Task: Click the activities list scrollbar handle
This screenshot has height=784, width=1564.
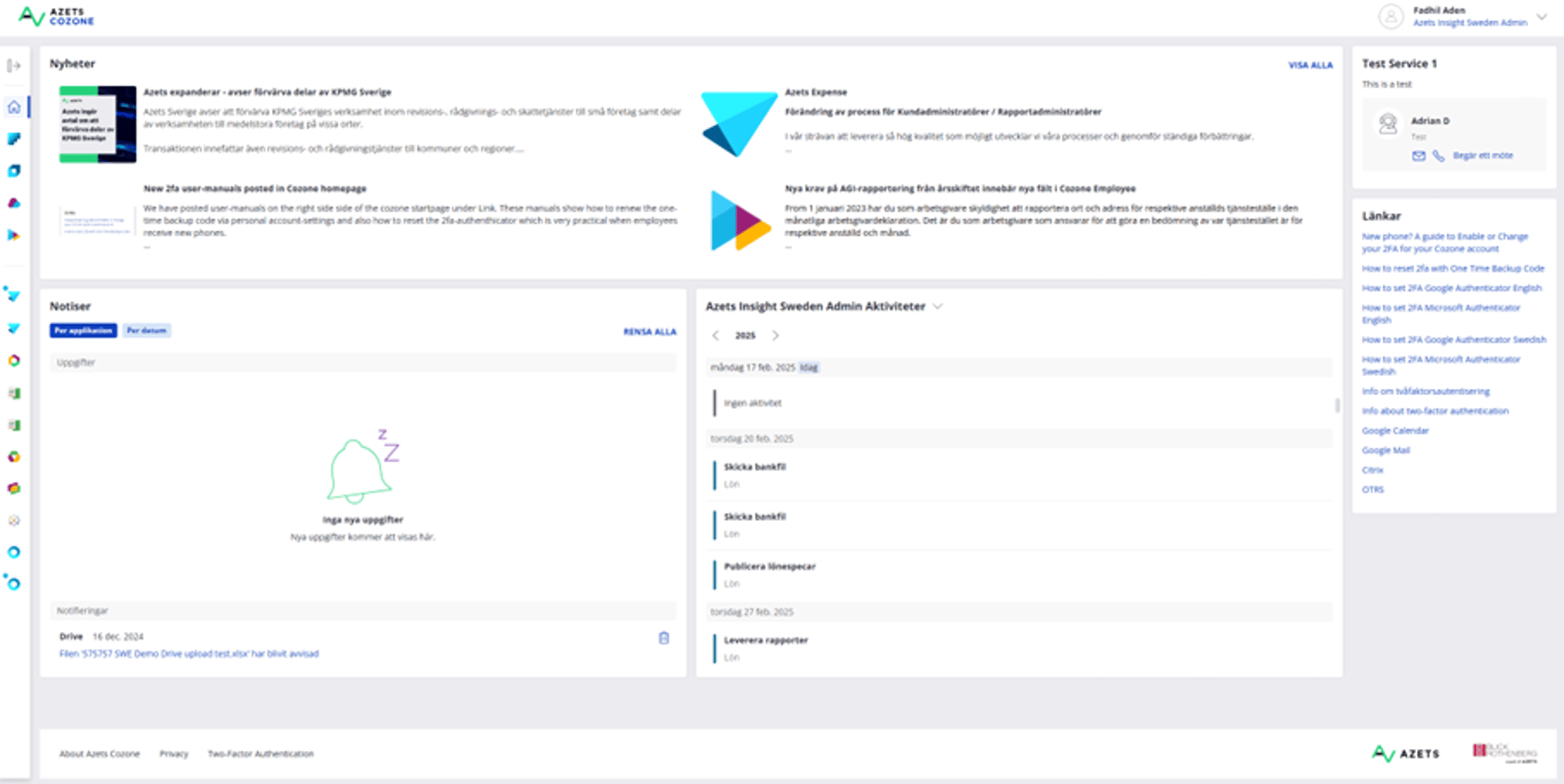Action: [x=1337, y=405]
